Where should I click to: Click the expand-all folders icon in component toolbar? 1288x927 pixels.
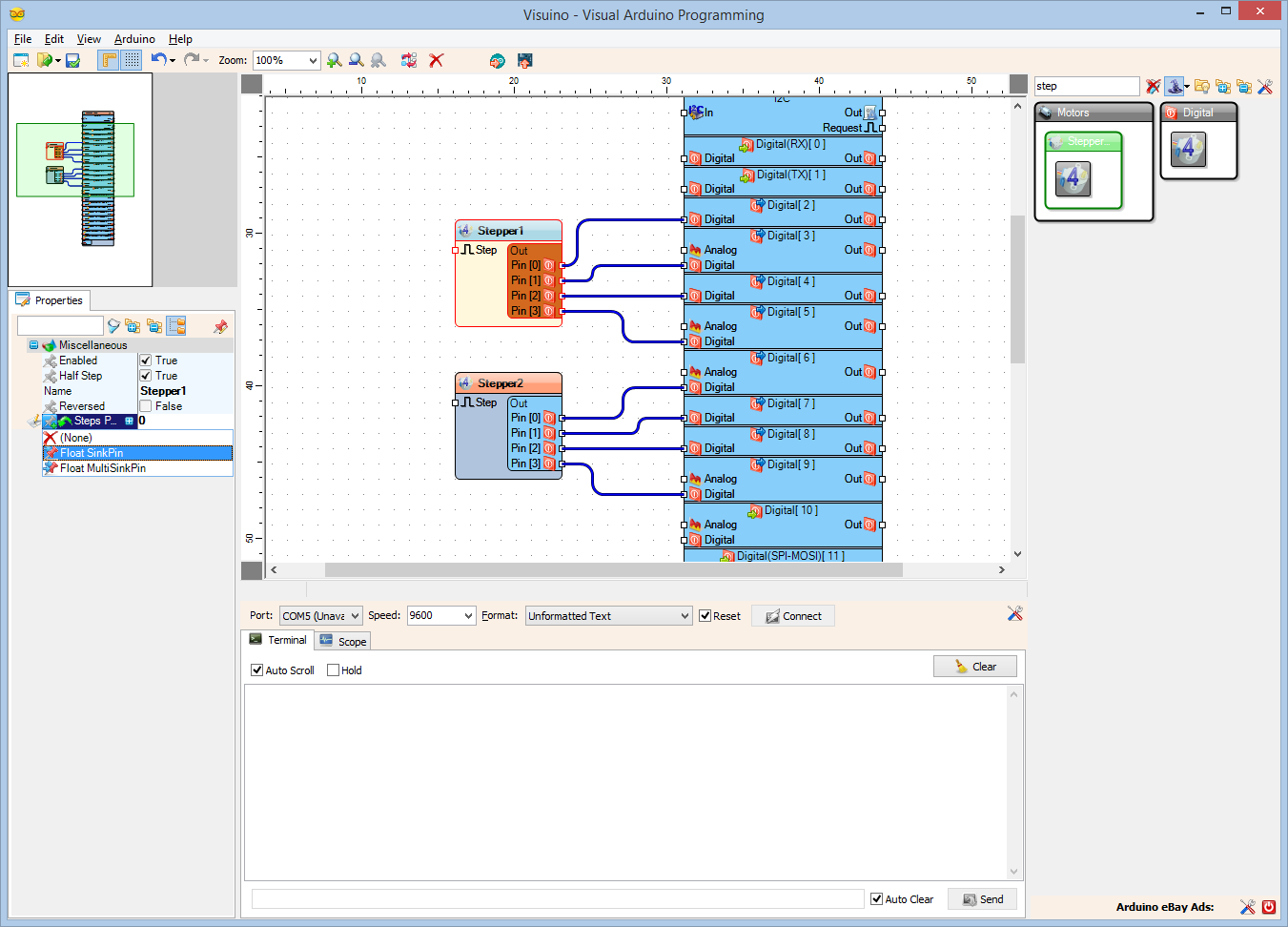point(1224,86)
